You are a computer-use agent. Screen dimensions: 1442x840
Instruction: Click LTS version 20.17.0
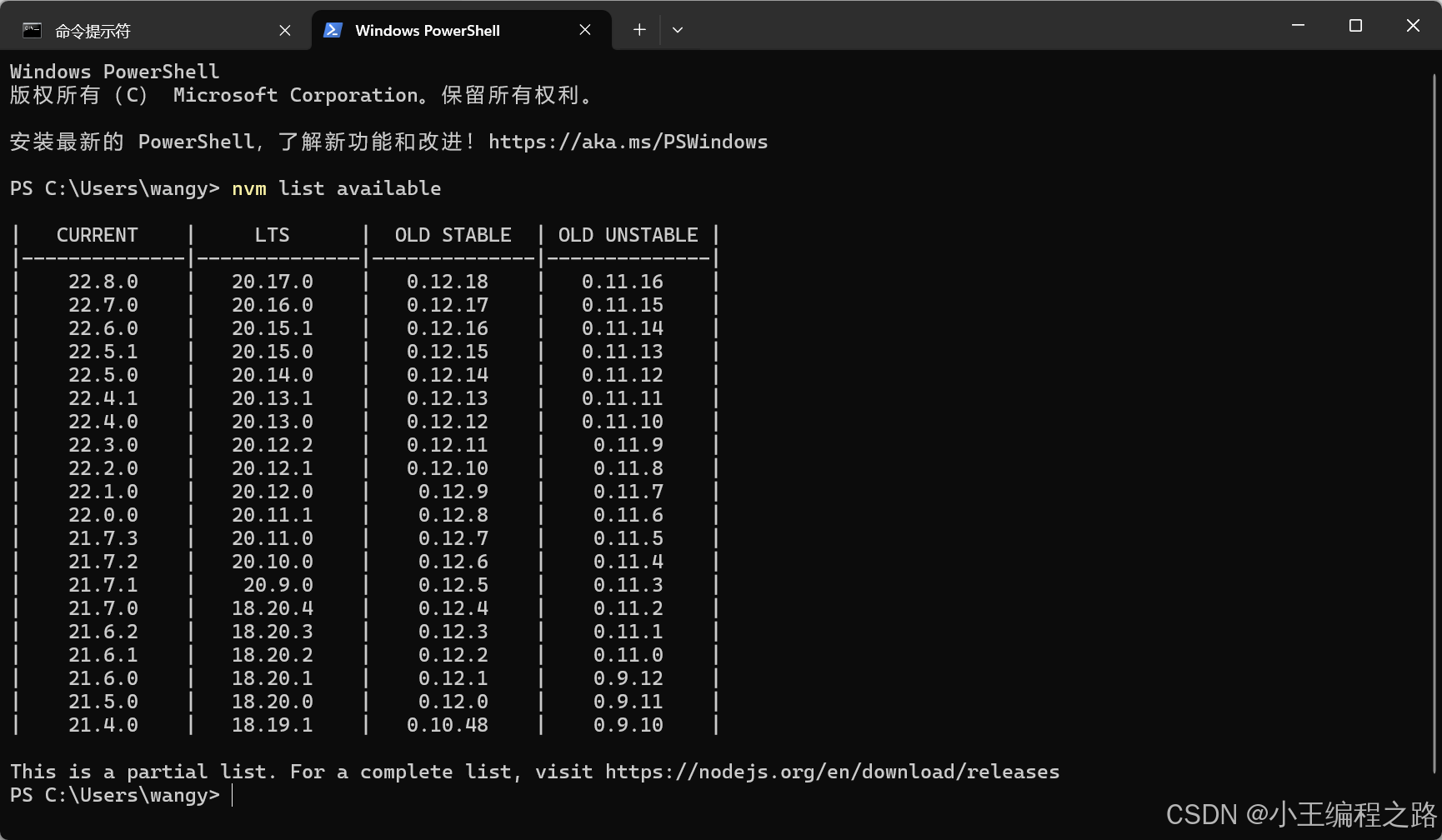point(273,282)
